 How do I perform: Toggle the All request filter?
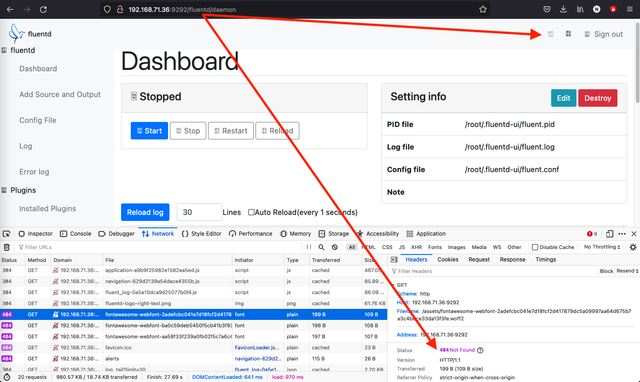click(351, 247)
